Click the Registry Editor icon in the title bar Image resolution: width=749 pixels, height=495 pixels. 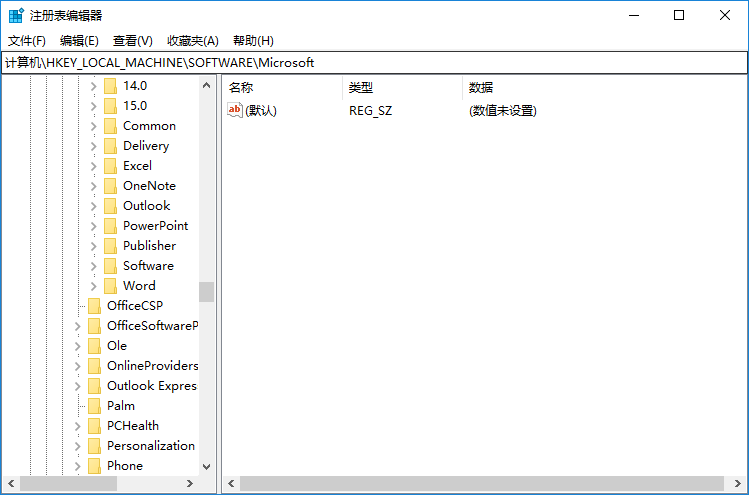(x=16, y=15)
